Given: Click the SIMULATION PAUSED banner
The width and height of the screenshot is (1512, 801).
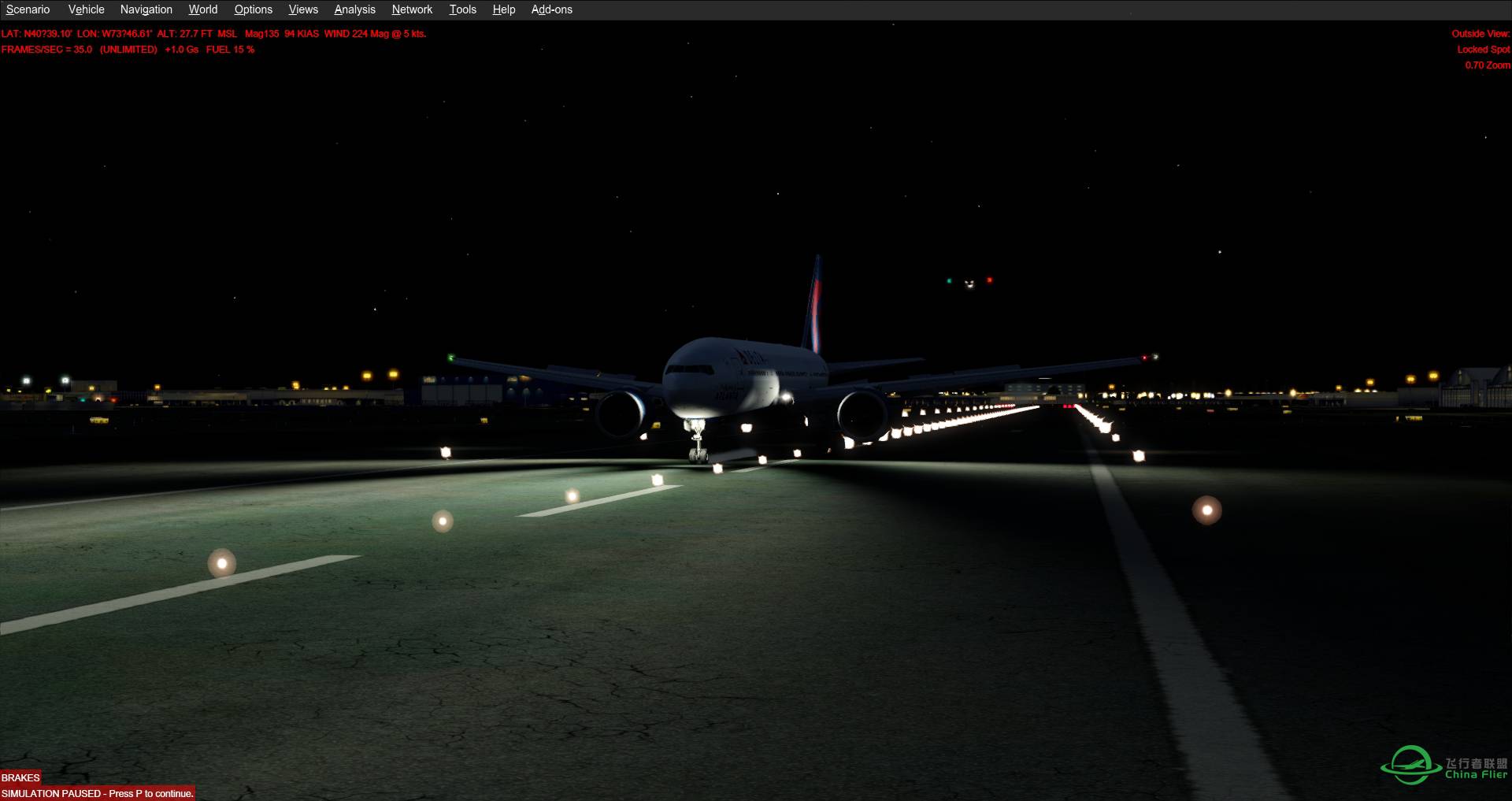Looking at the screenshot, I should [96, 794].
